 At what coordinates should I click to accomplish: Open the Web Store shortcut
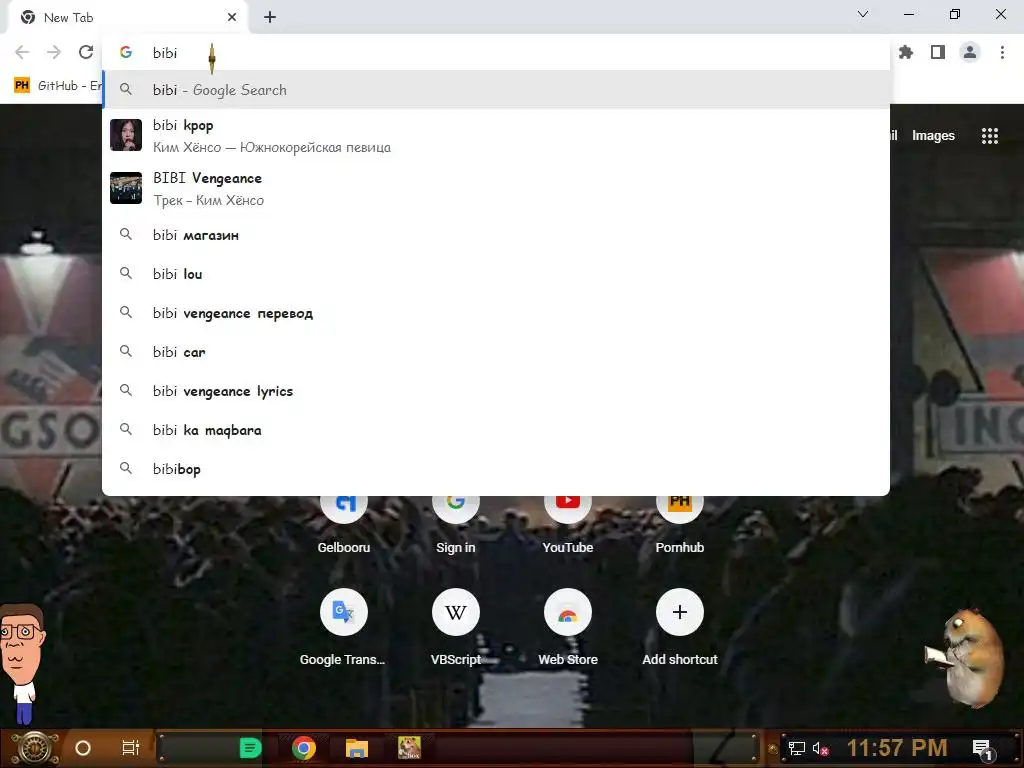(x=568, y=627)
